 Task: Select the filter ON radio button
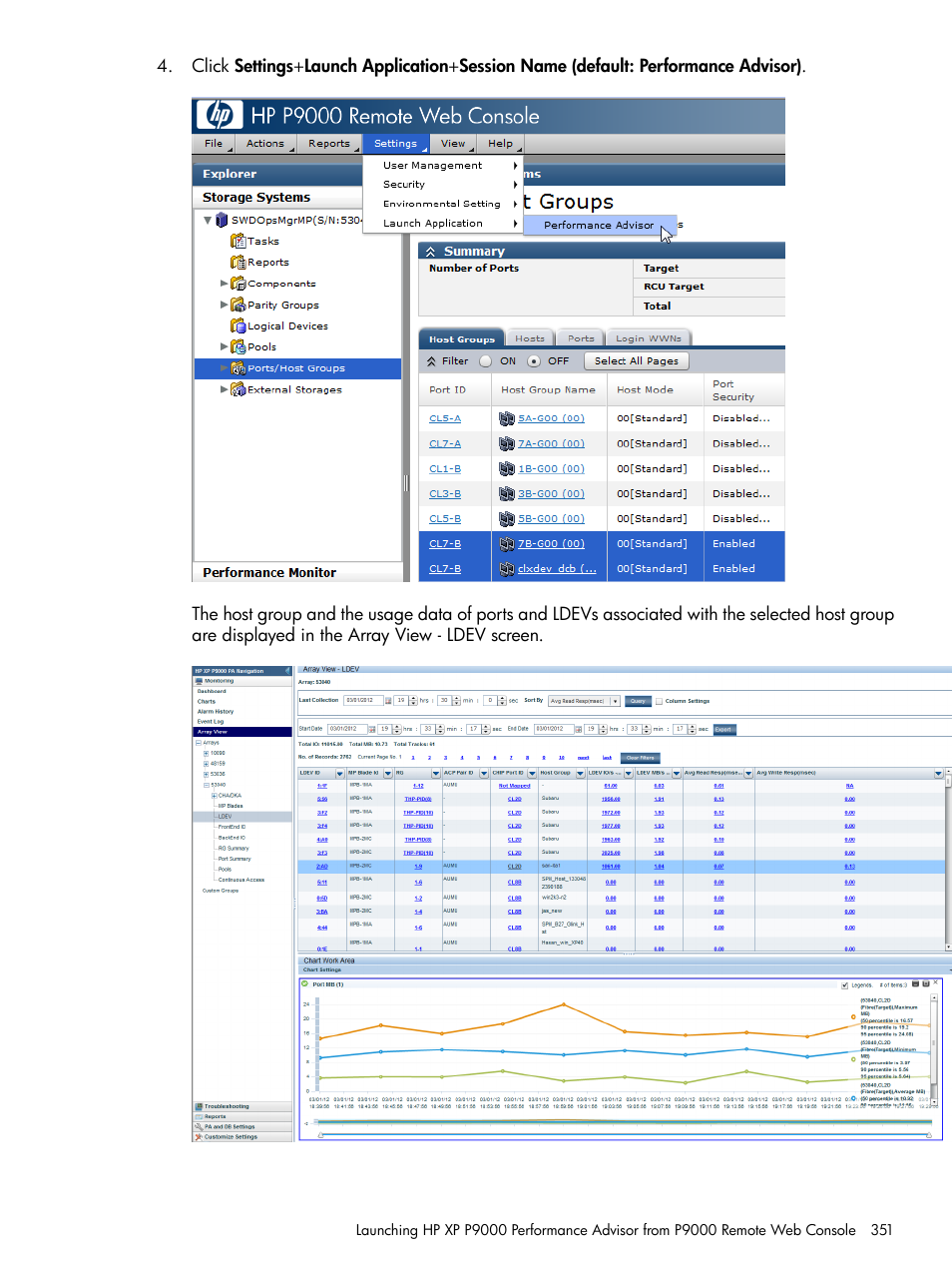coord(486,361)
